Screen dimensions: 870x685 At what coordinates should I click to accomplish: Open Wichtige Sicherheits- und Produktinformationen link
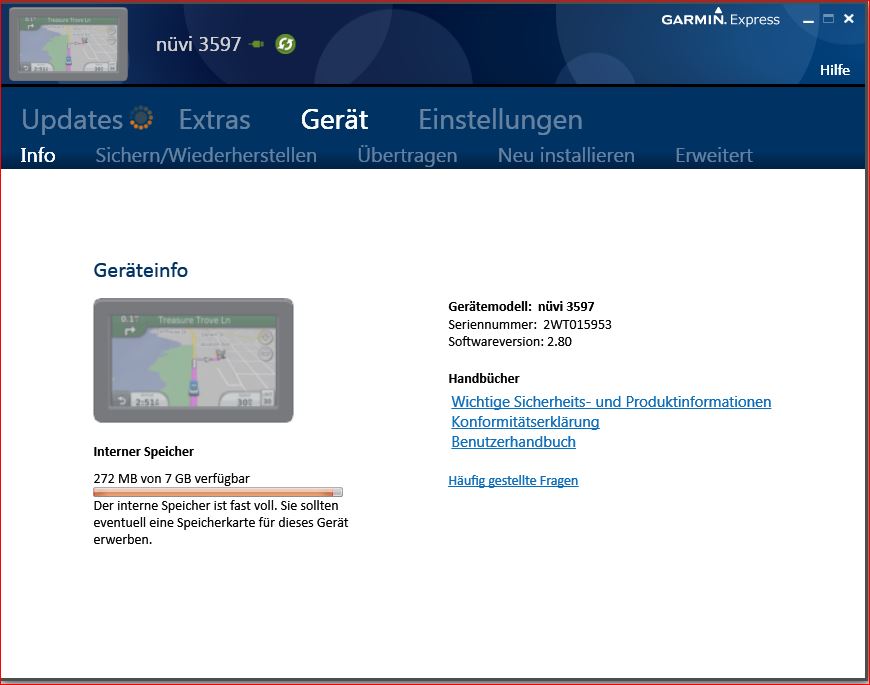point(611,402)
